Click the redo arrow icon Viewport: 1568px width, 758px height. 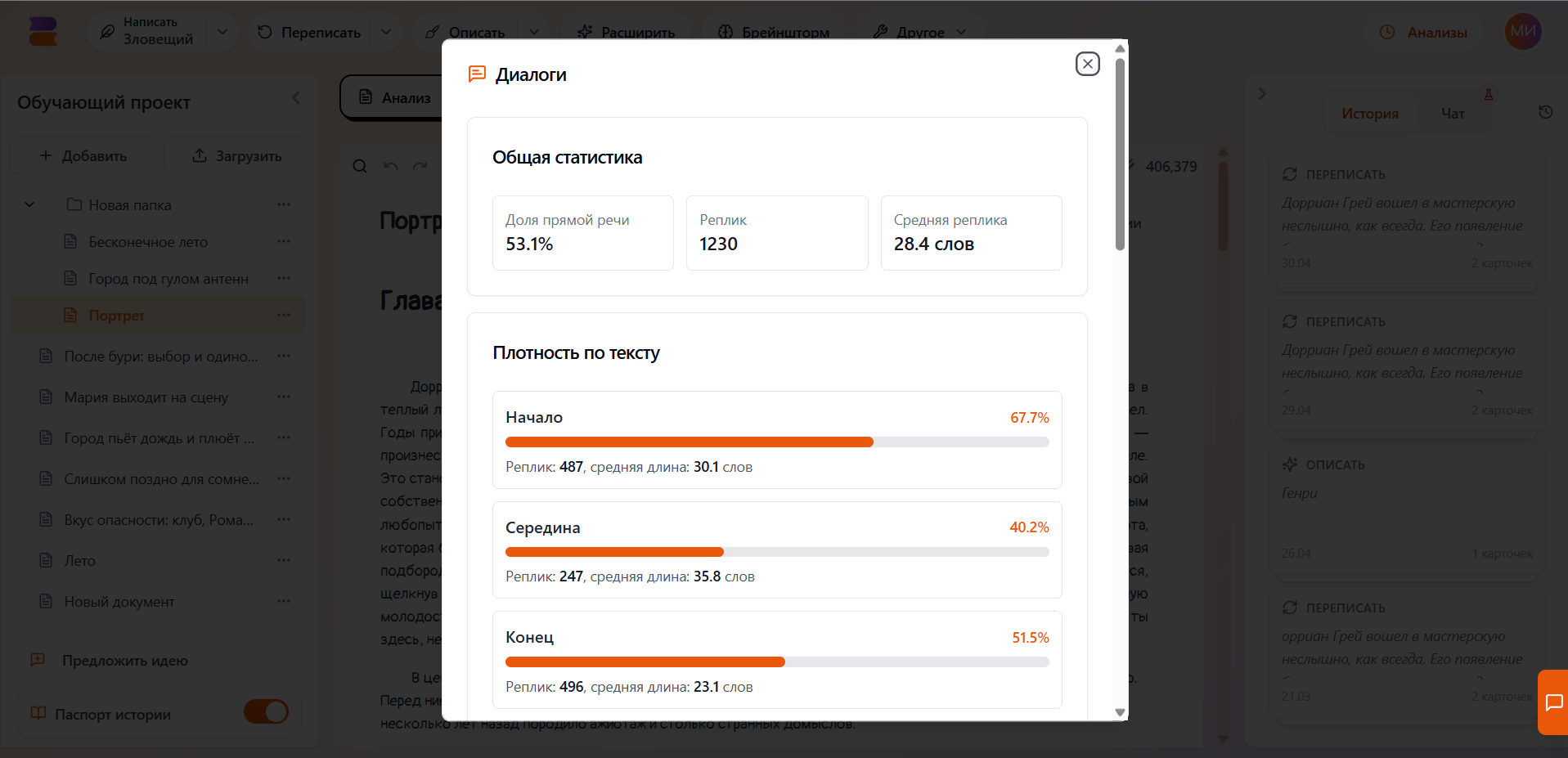point(420,166)
